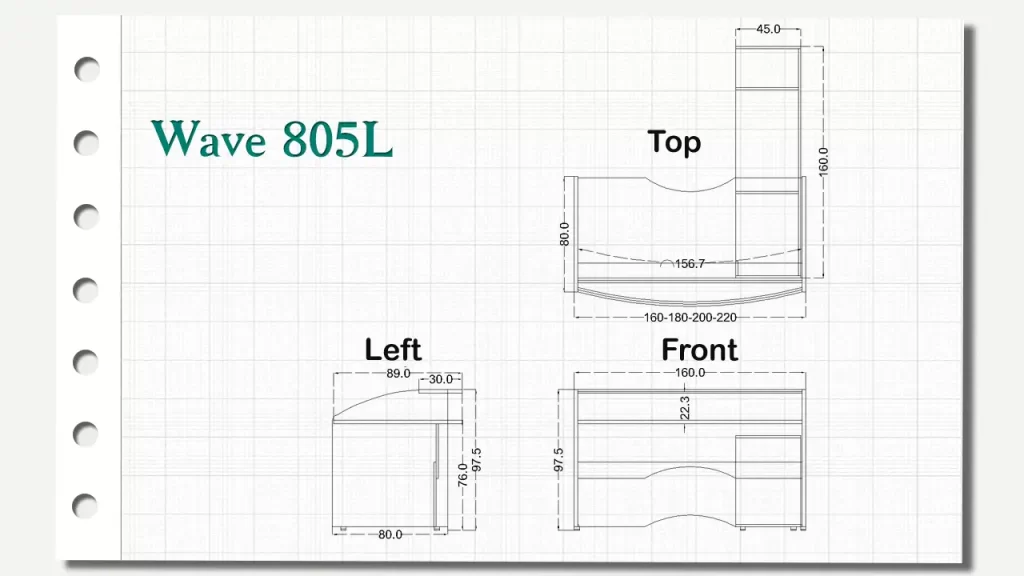
Task: Click the 45.0 dimension label
Action: click(768, 29)
